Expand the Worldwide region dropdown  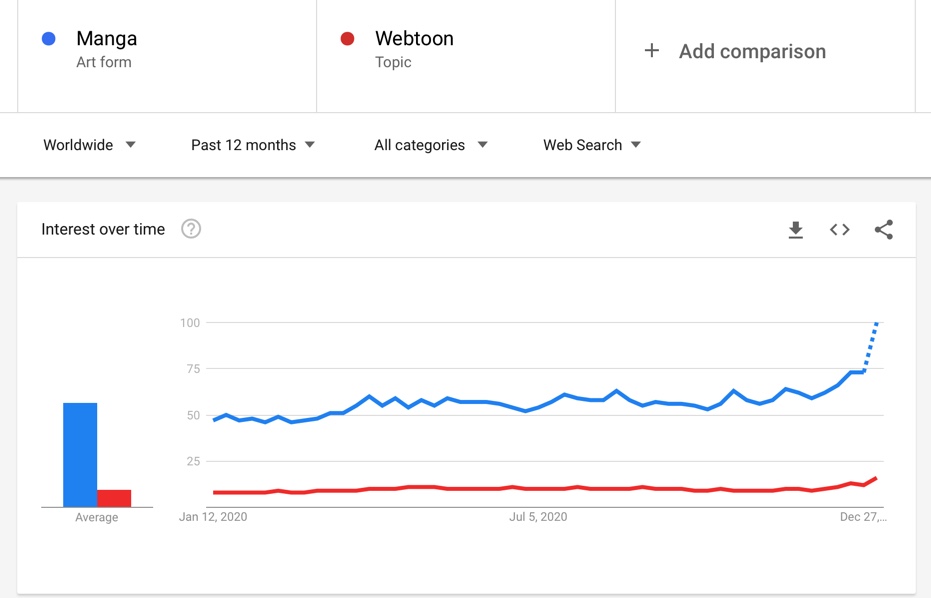pos(90,145)
